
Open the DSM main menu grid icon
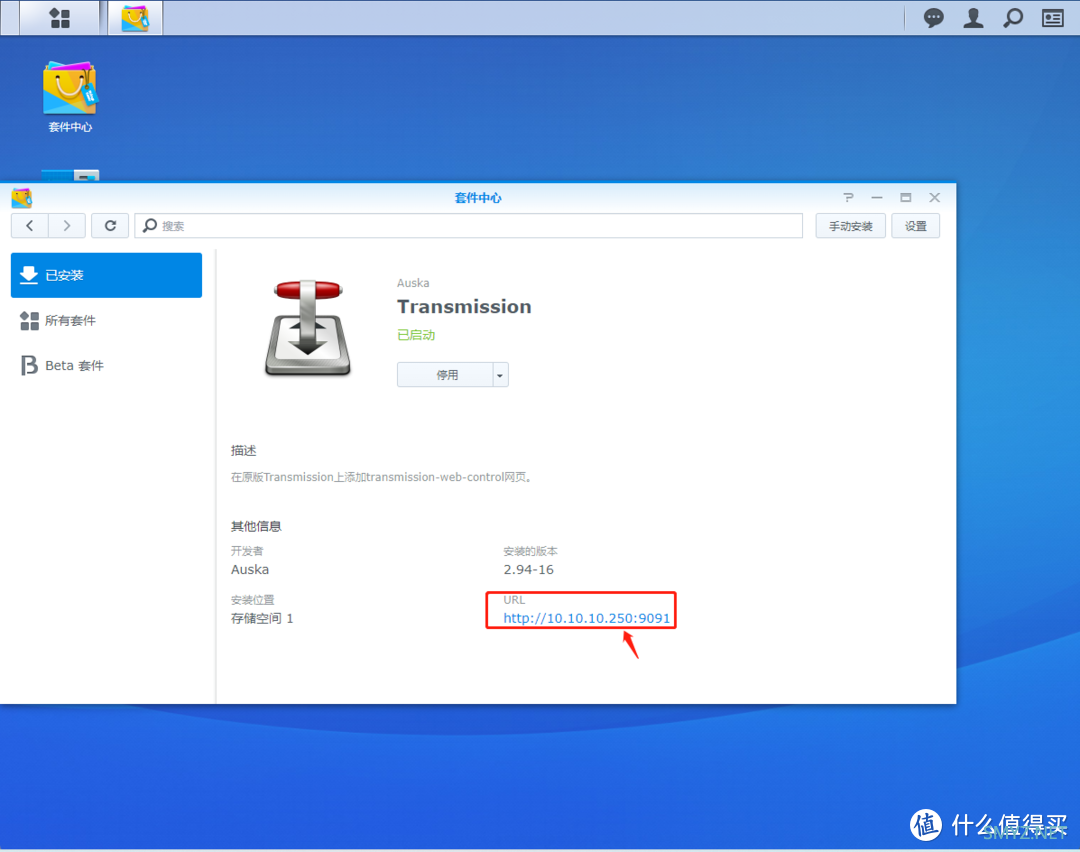click(x=59, y=18)
